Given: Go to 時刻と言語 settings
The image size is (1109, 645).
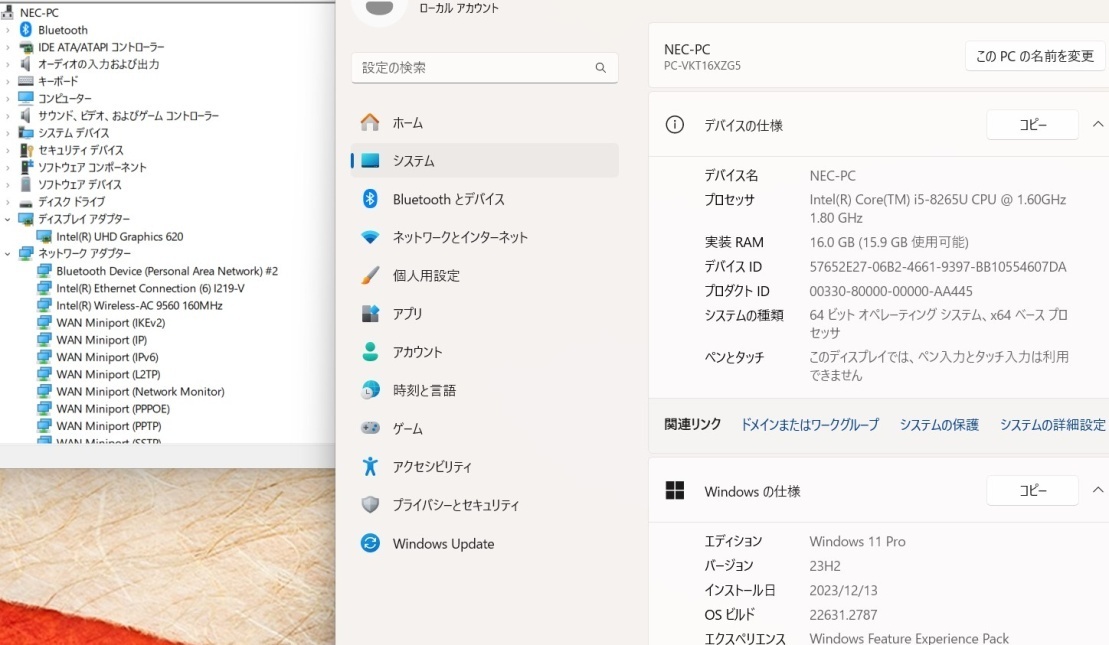Looking at the screenshot, I should (x=484, y=390).
